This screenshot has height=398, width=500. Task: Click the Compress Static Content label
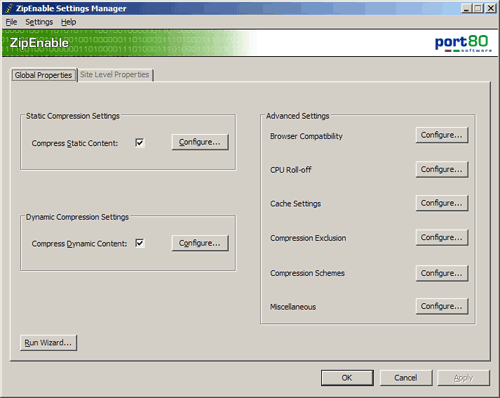point(75,143)
